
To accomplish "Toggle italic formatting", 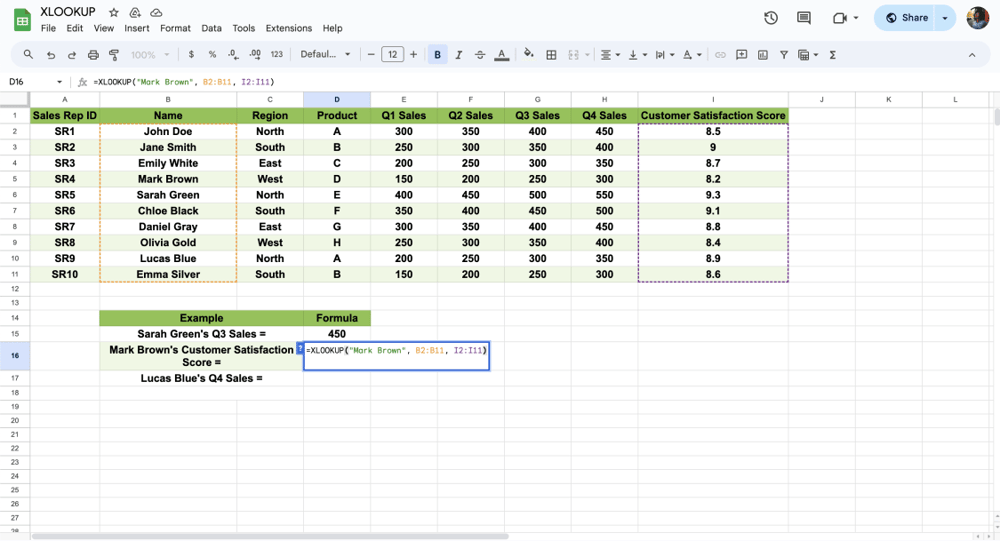I will tap(459, 55).
